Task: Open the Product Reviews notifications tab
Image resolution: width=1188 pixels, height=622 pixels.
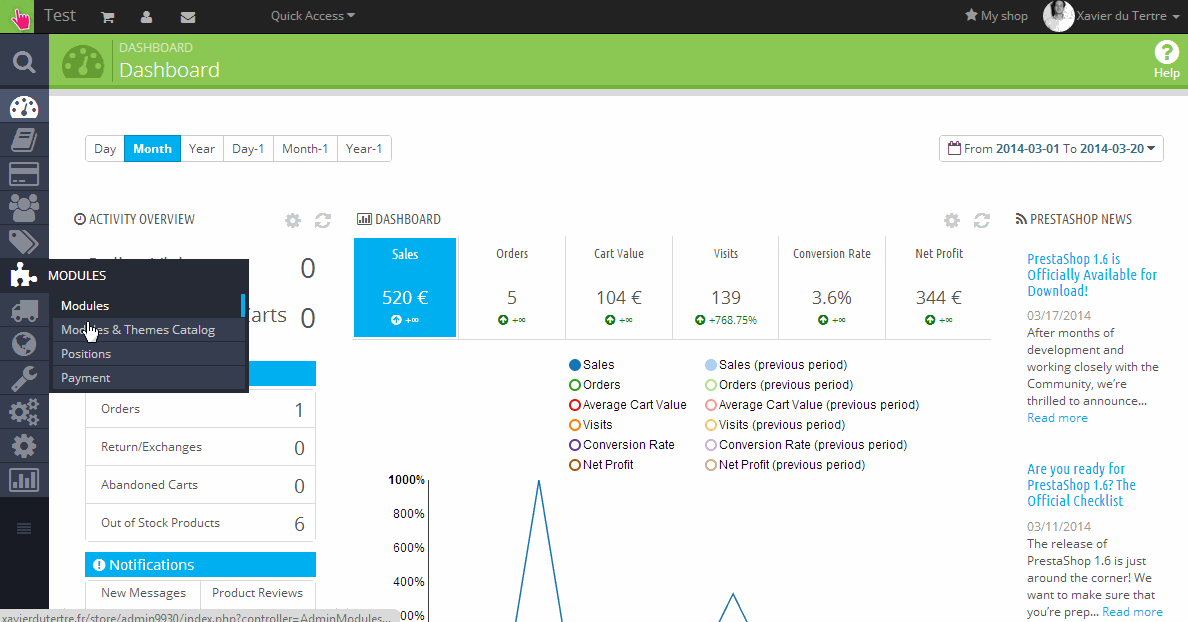Action: coord(257,593)
